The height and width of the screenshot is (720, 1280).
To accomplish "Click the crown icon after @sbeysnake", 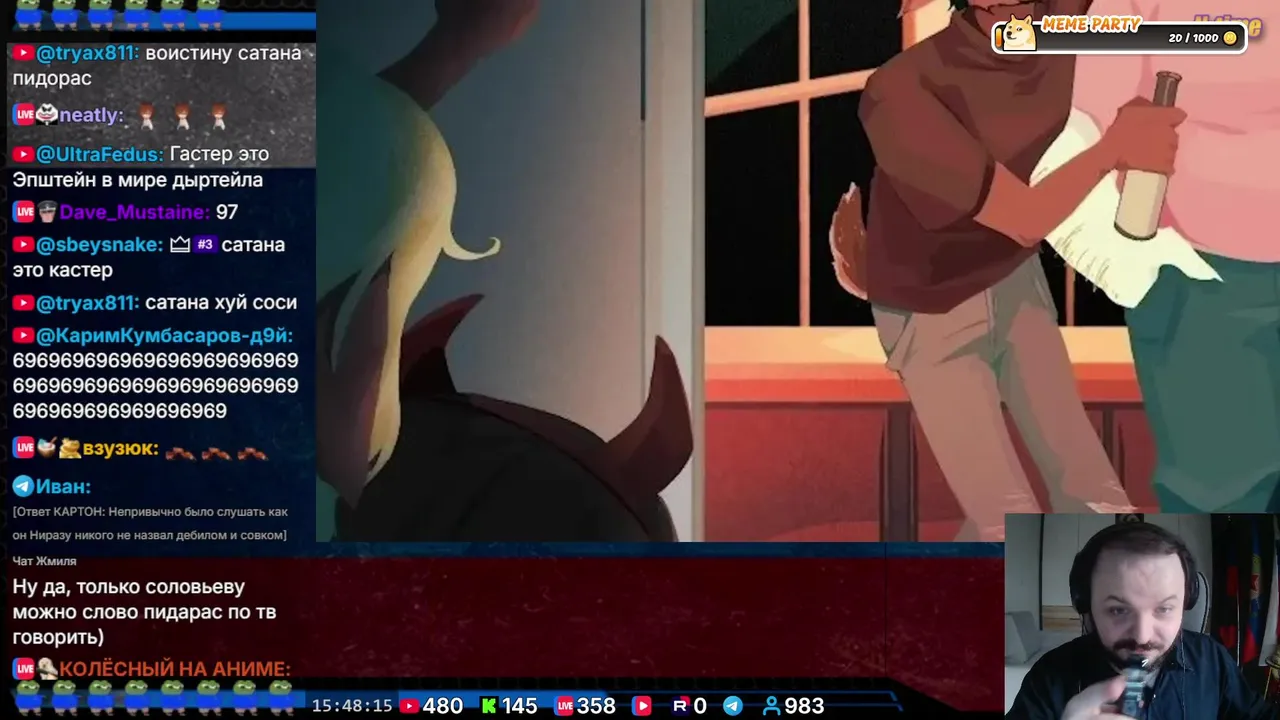I will (180, 244).
